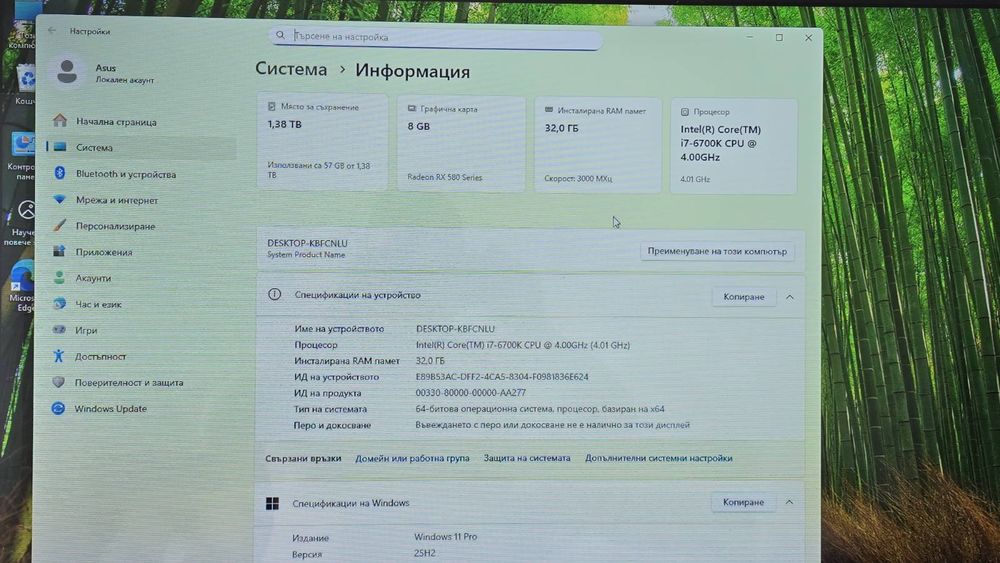Click the Достъпност accessibility icon
Image resolution: width=1000 pixels, height=563 pixels.
pos(59,356)
